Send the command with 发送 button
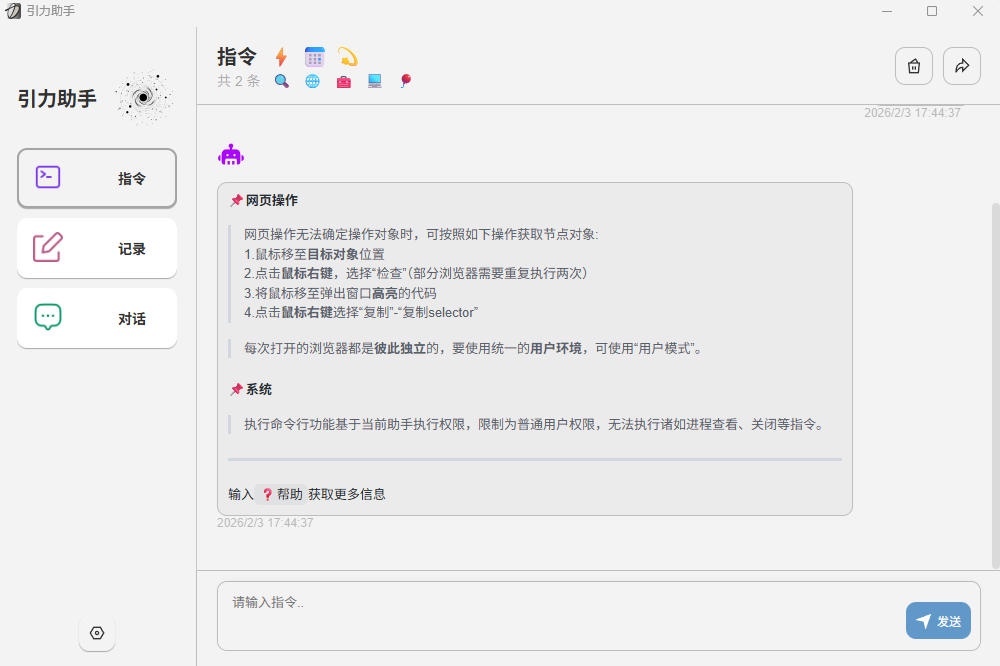This screenshot has height=666, width=1000. point(938,621)
